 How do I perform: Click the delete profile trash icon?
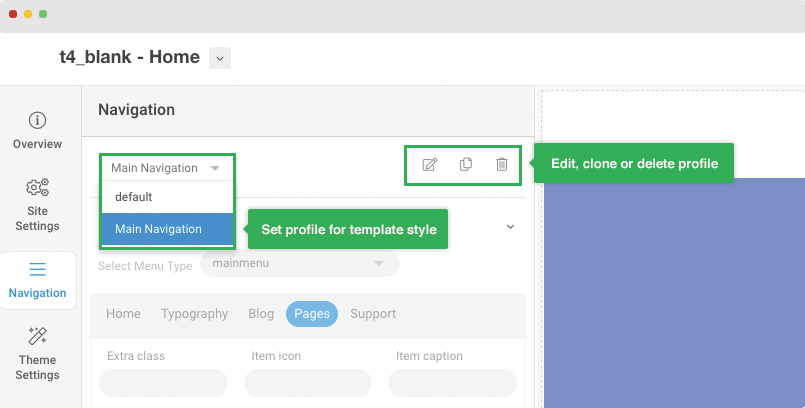point(502,165)
